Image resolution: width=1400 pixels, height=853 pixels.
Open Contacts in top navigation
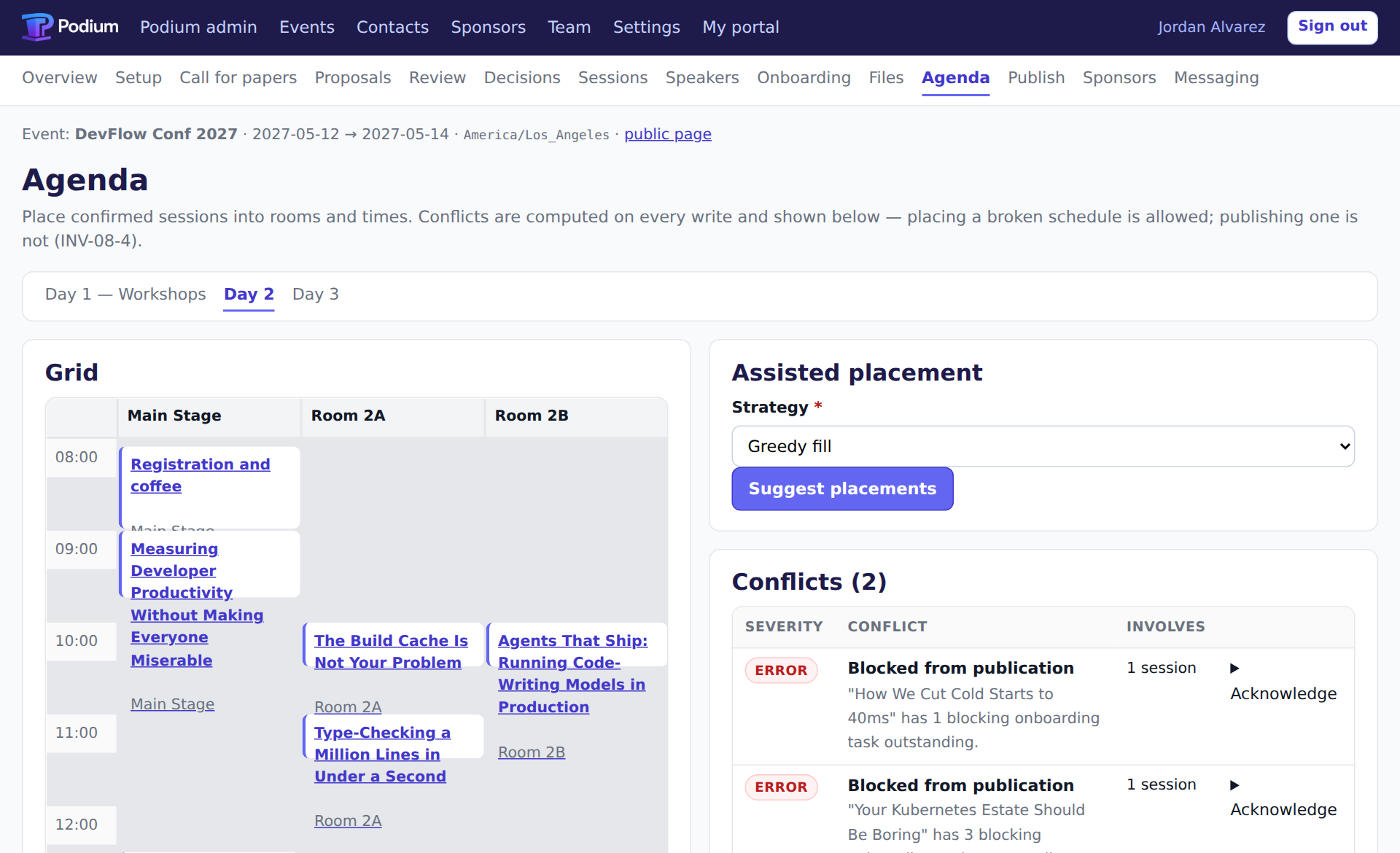392,27
